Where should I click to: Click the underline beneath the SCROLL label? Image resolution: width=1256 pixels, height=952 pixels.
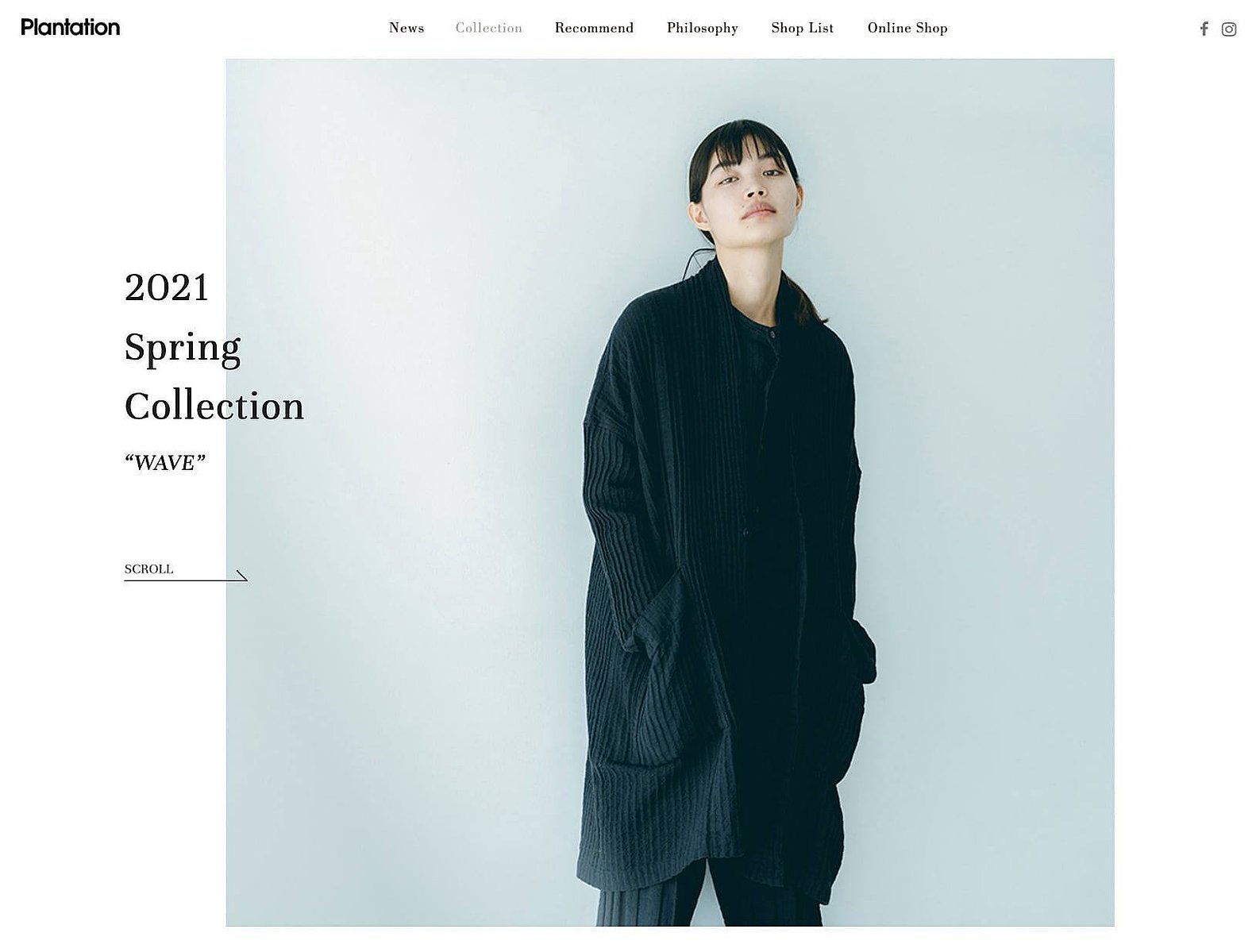point(186,580)
